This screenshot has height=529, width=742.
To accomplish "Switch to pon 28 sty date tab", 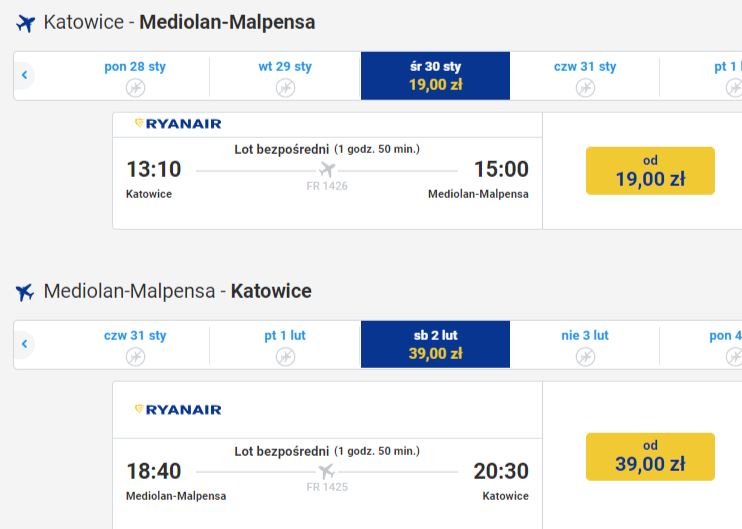I will tap(135, 76).
